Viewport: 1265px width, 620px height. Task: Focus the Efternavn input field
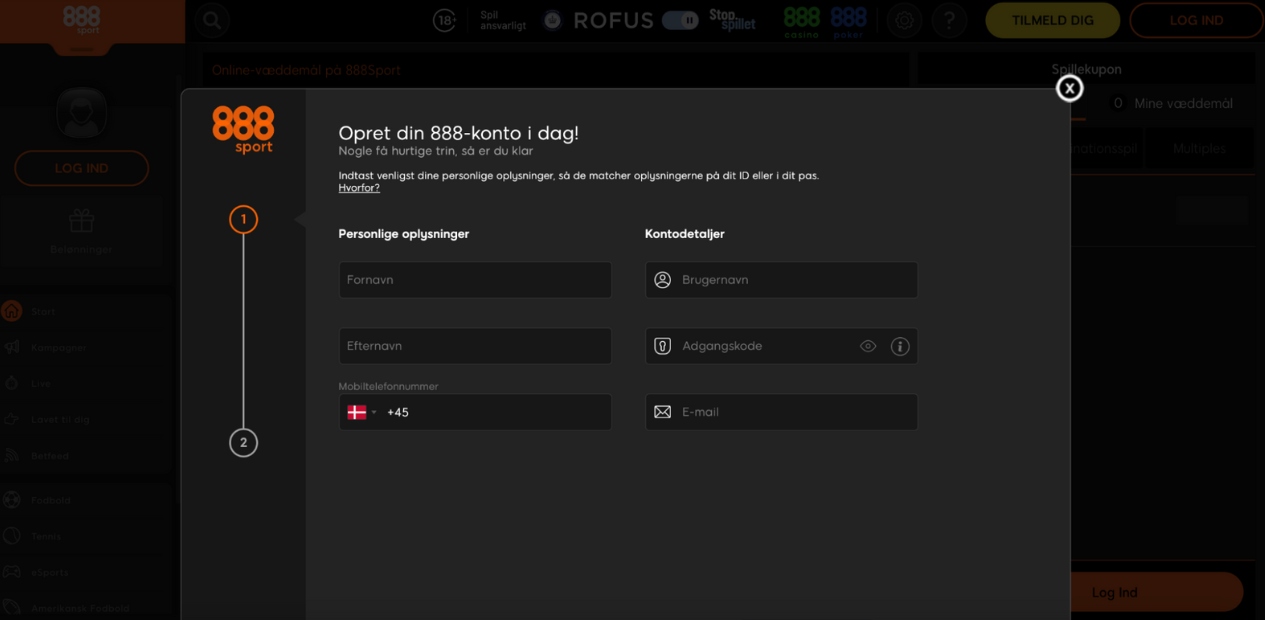coord(475,346)
